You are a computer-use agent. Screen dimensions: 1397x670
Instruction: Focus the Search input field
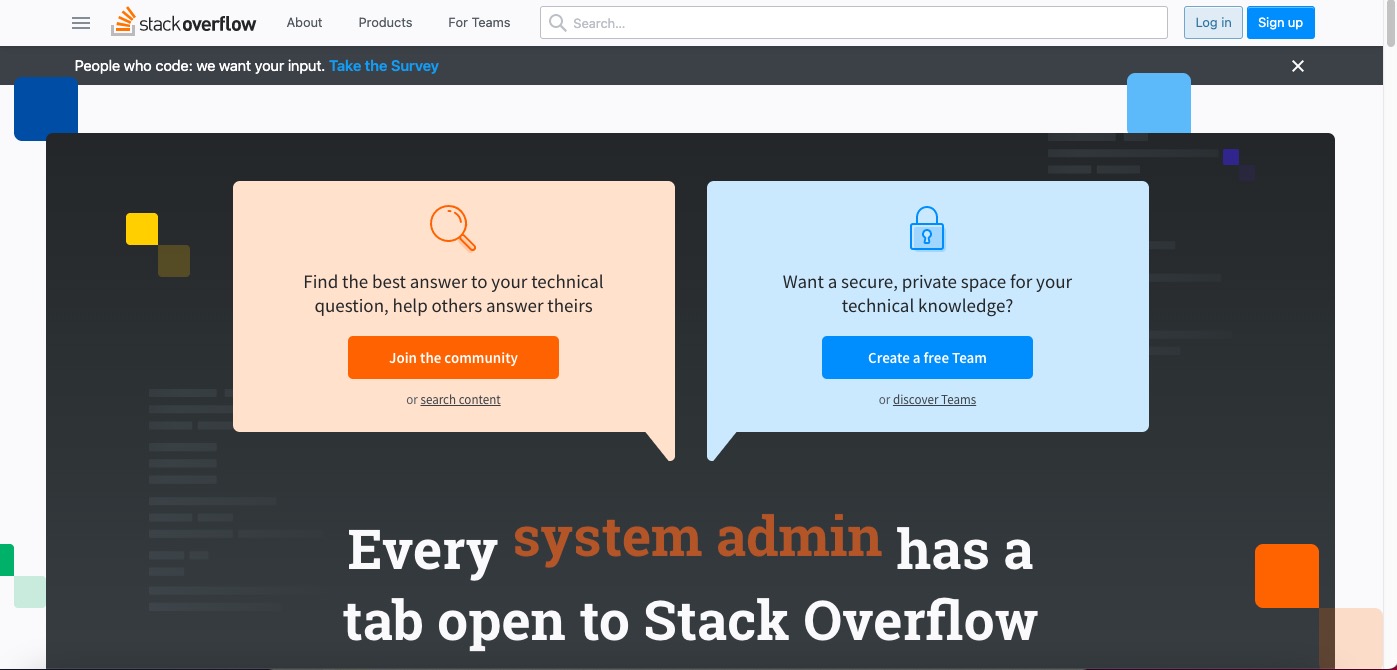(854, 23)
